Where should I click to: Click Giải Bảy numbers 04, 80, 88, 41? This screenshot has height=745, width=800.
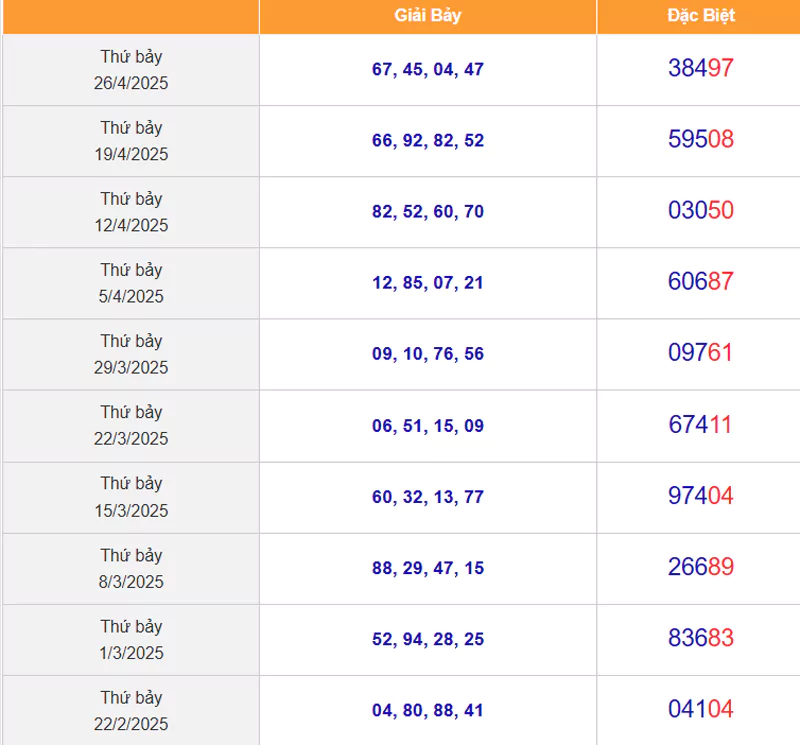pyautogui.click(x=428, y=710)
